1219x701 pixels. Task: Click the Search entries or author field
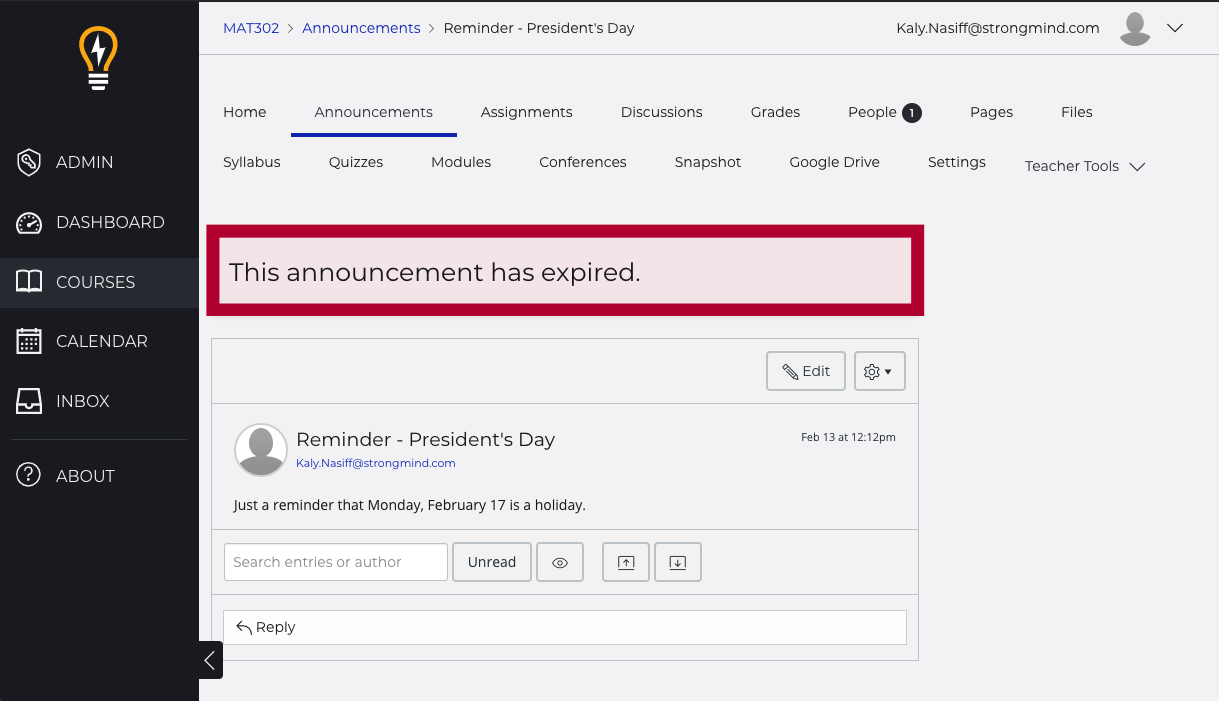click(x=335, y=562)
